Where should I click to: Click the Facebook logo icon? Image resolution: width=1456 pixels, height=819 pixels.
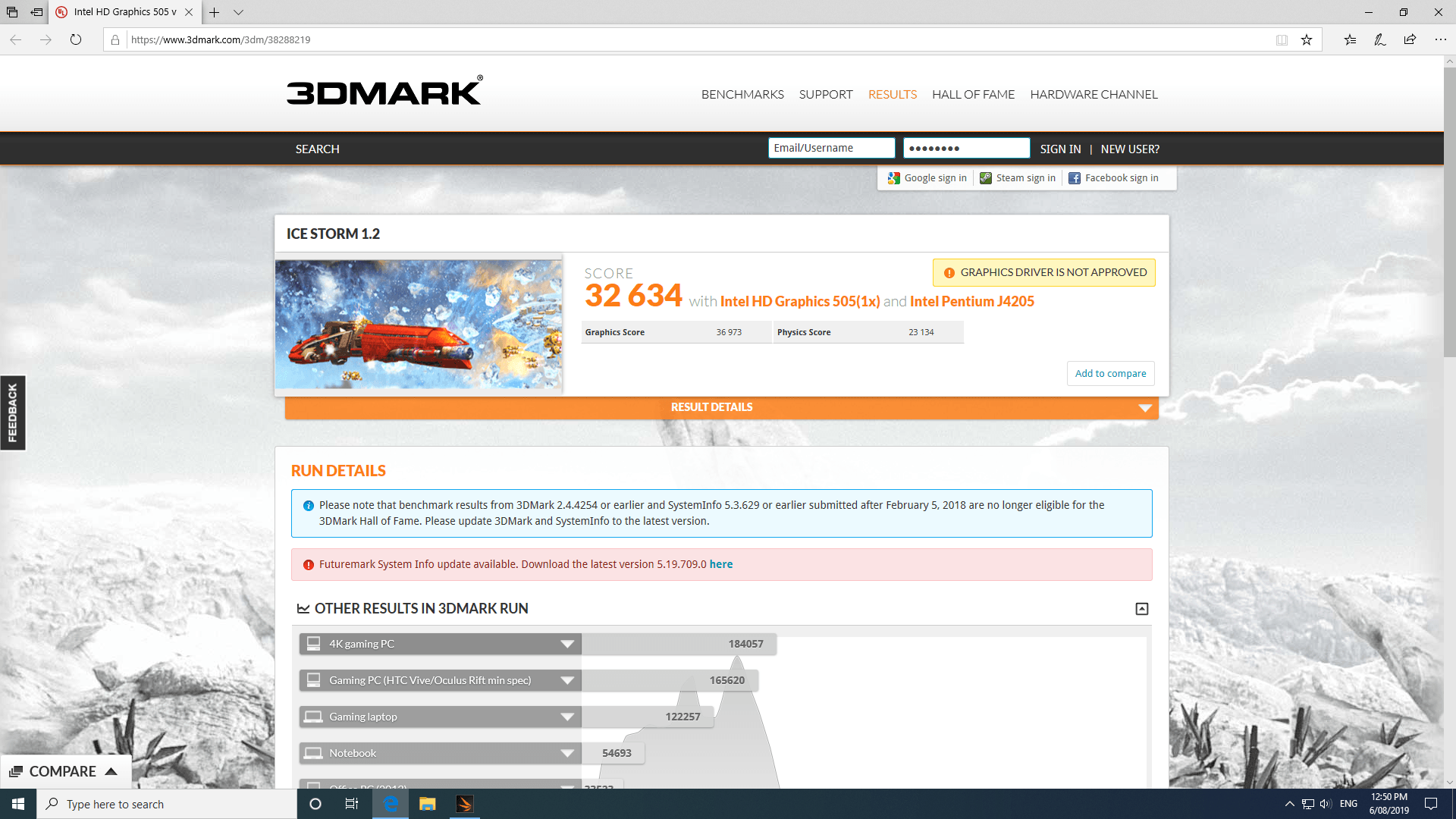coord(1075,178)
